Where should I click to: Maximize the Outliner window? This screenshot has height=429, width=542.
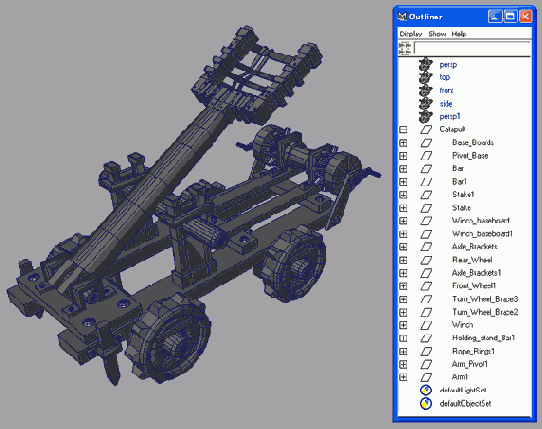(510, 16)
